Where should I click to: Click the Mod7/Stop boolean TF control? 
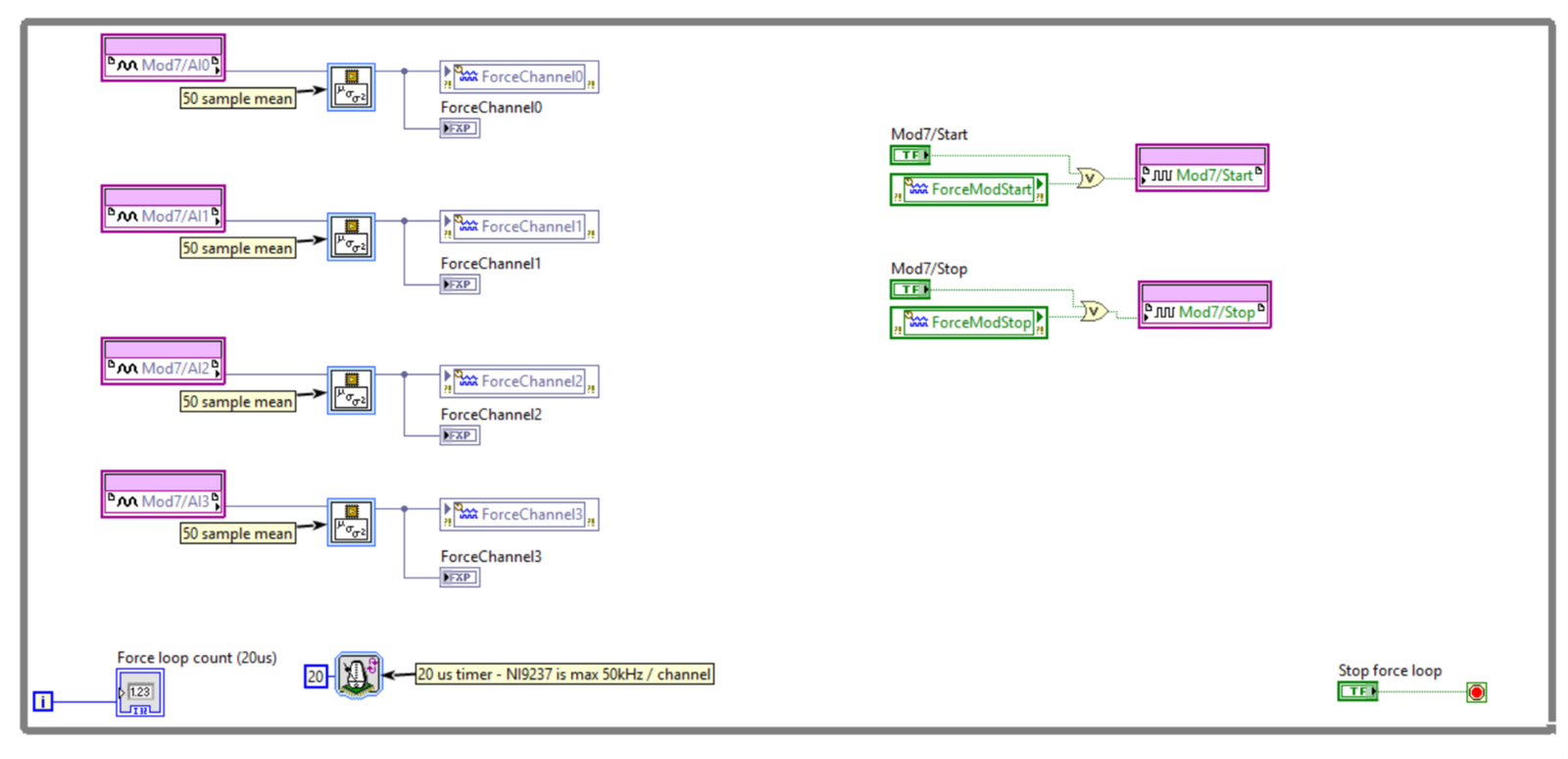click(909, 289)
